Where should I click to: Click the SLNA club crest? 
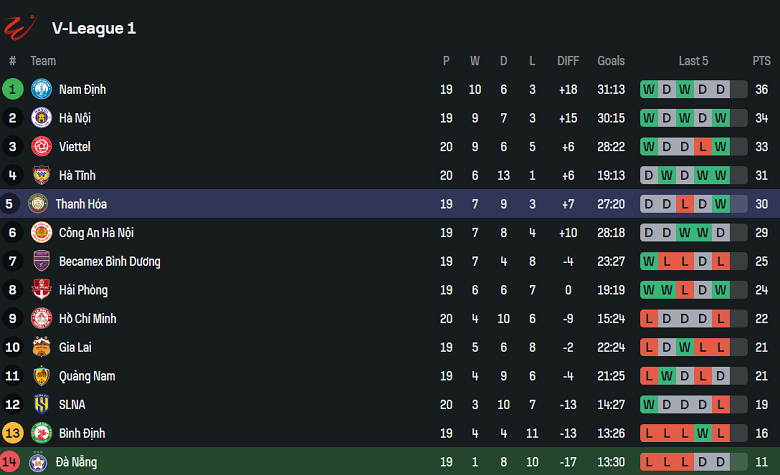[41, 405]
